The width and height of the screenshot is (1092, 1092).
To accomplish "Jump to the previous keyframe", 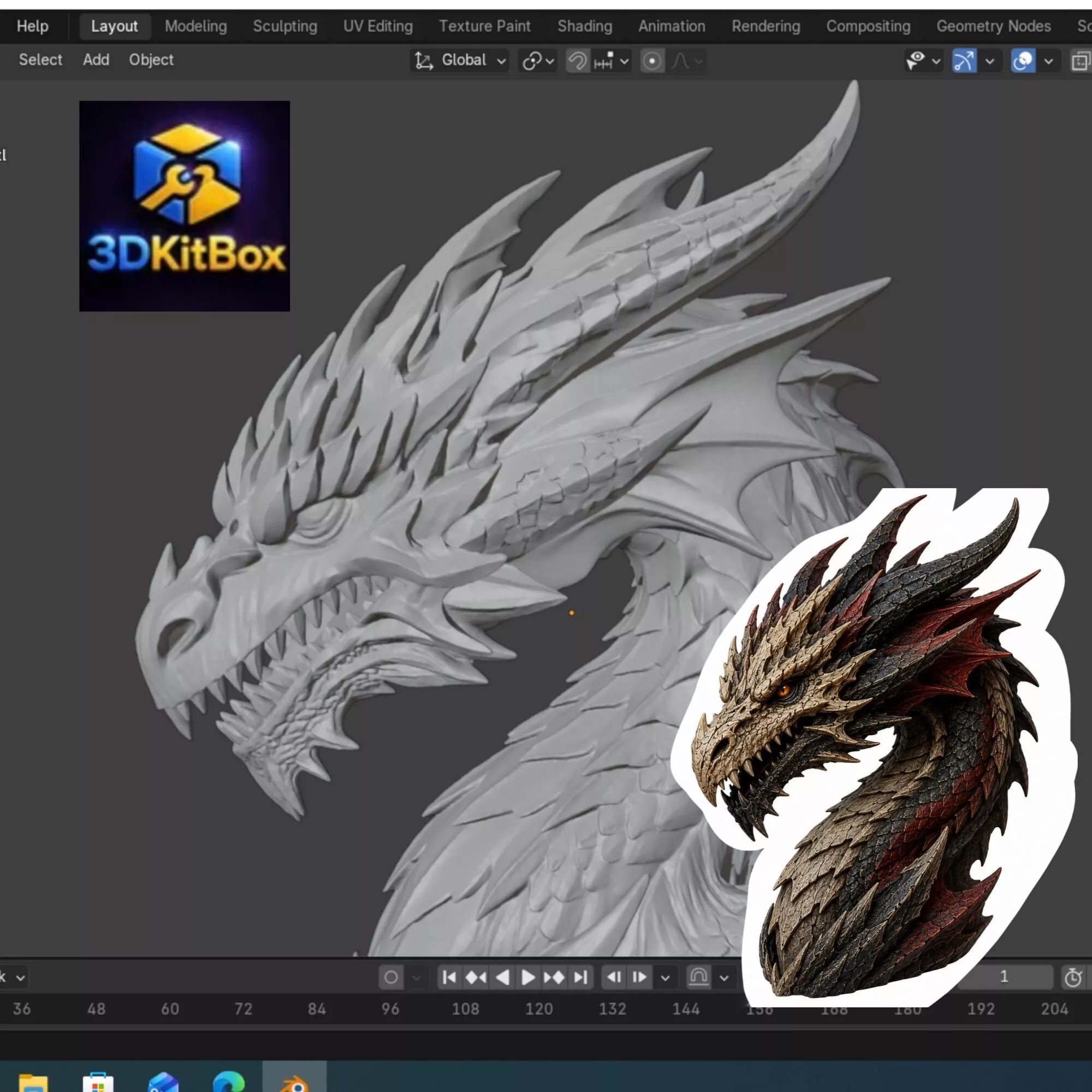I will pyautogui.click(x=476, y=977).
